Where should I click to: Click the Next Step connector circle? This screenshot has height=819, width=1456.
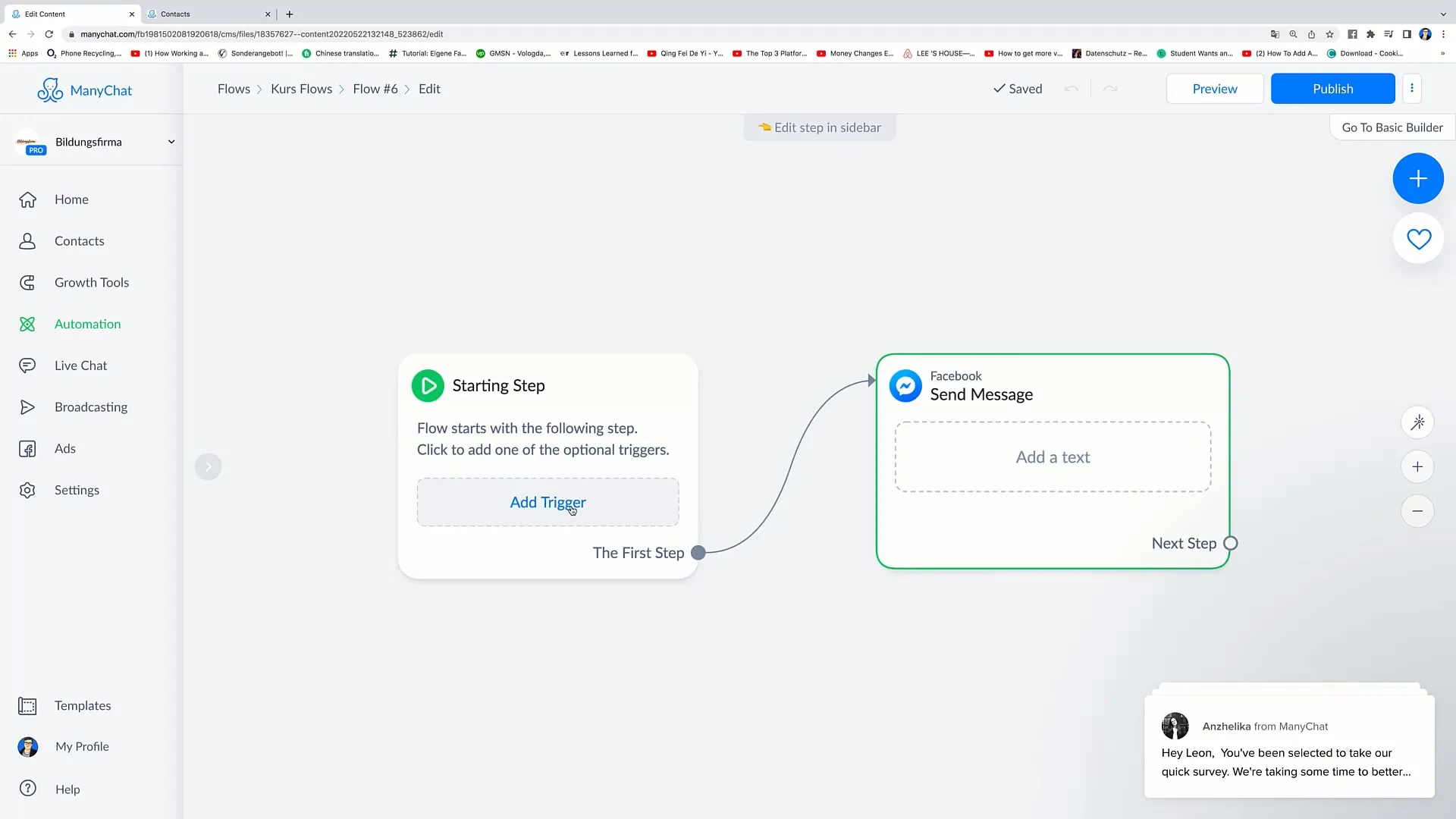[x=1231, y=543]
